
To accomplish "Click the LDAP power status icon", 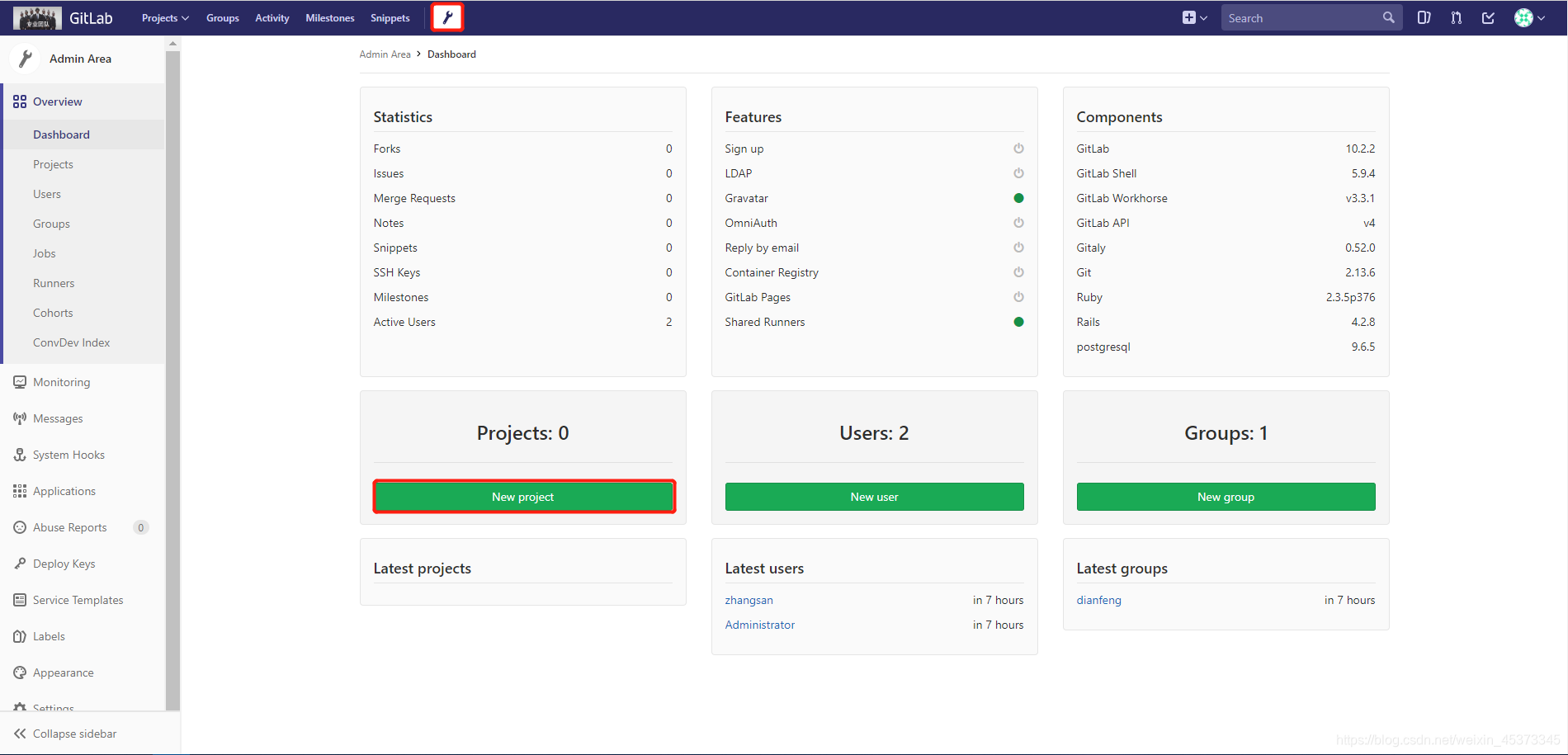I will click(1018, 173).
